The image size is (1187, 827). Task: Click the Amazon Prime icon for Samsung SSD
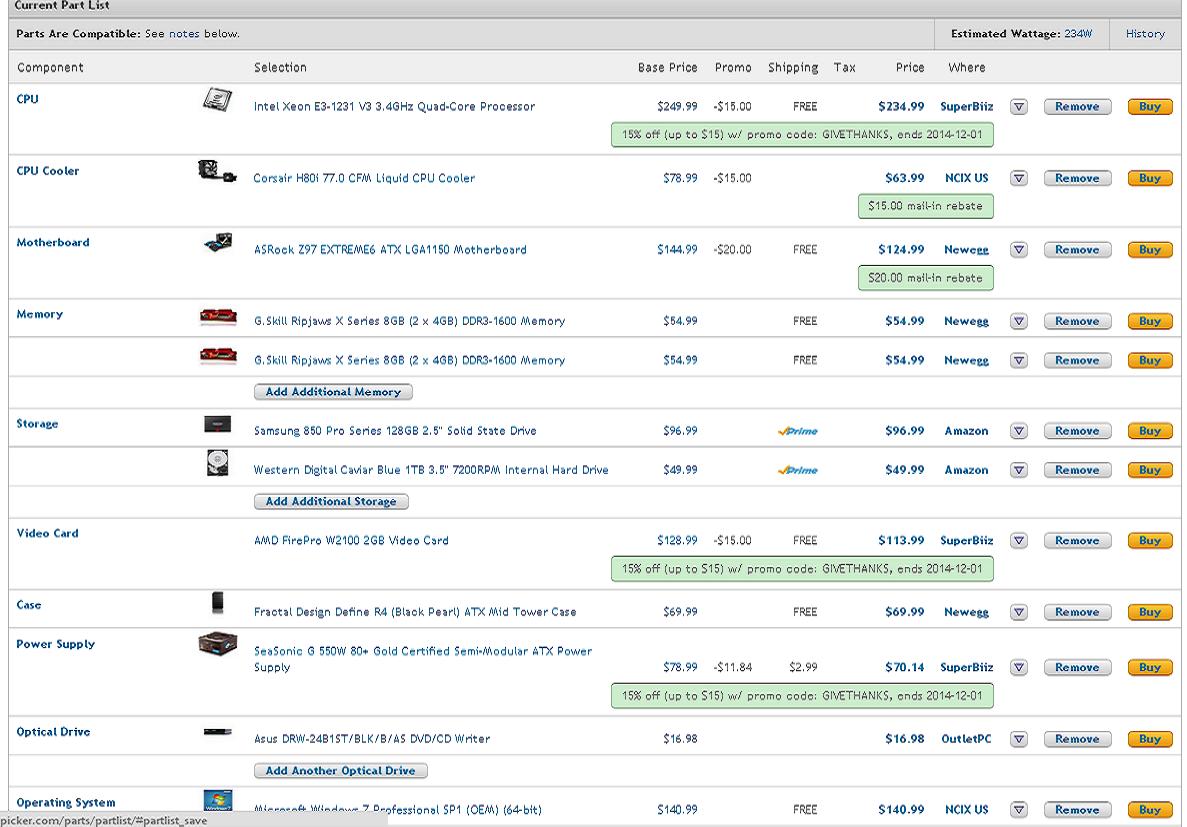798,431
